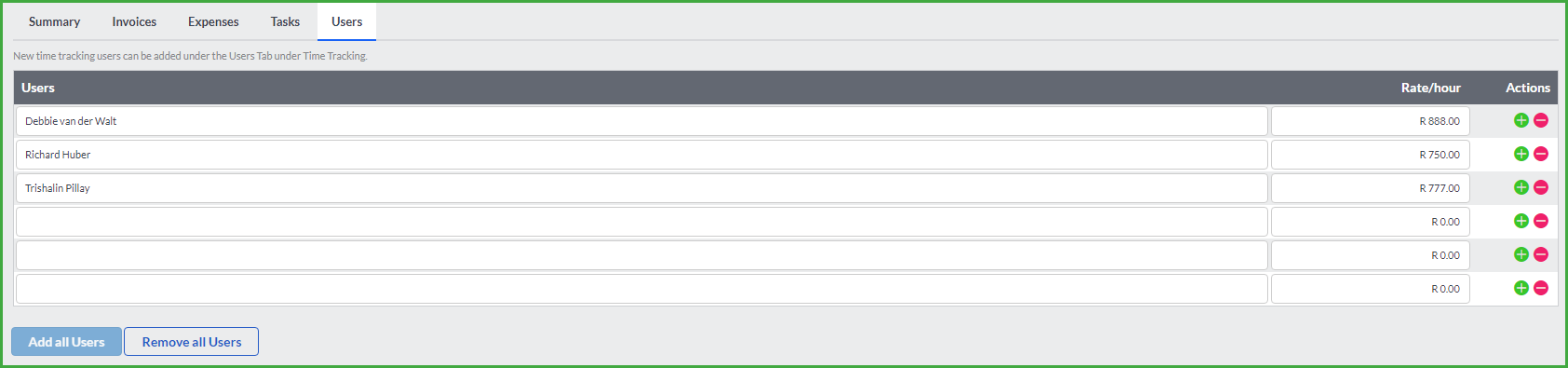
Task: Click the Remove all Users button
Action: (192, 342)
